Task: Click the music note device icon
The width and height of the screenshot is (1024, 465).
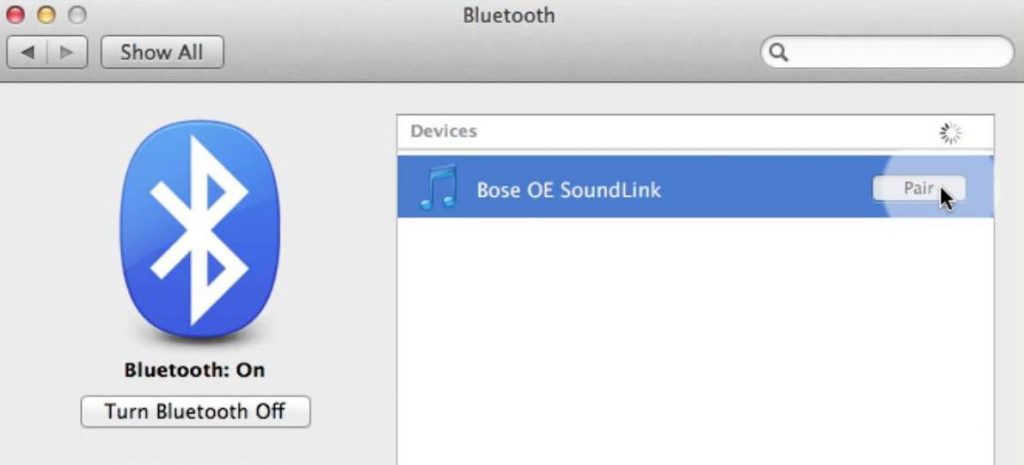Action: click(x=438, y=187)
